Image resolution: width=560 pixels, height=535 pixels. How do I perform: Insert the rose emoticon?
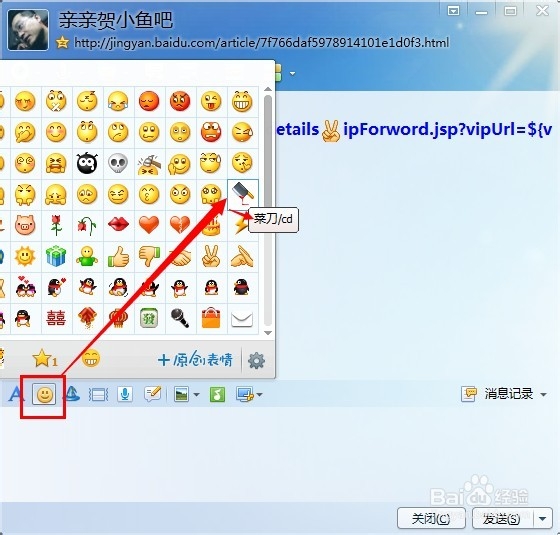pyautogui.click(x=56, y=225)
